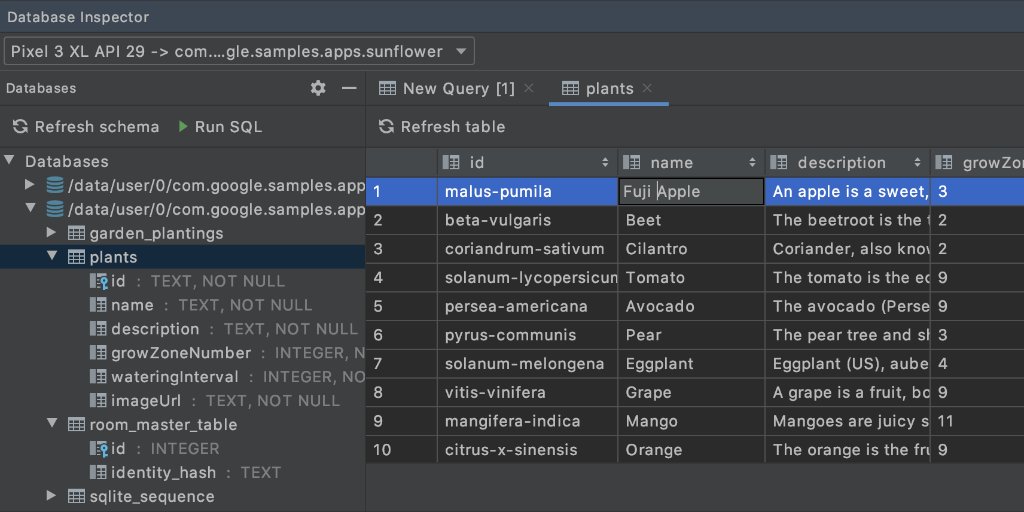Sort by the name column arrows
1024x512 pixels.
tap(752, 163)
